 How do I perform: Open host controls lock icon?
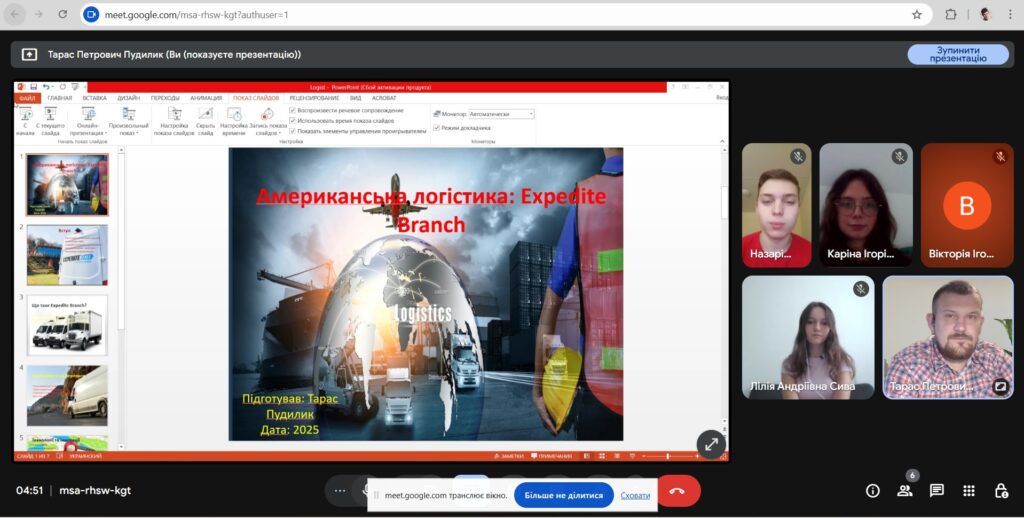tap(1001, 491)
